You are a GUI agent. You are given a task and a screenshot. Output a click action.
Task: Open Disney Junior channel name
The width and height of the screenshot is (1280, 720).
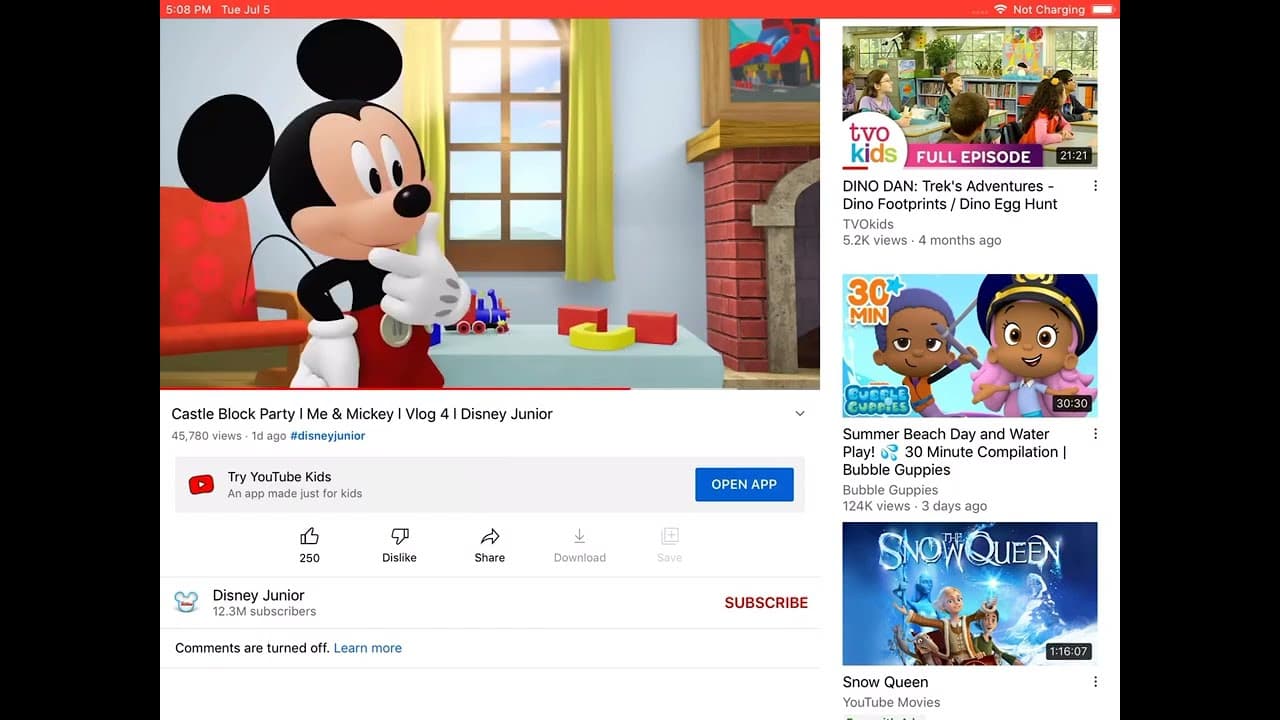point(258,595)
